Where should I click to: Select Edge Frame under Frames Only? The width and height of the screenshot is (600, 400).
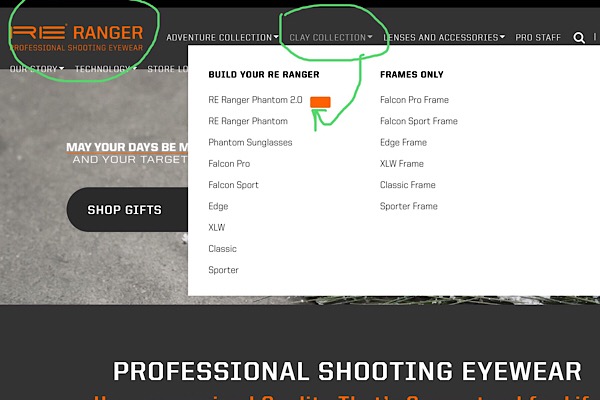click(403, 142)
